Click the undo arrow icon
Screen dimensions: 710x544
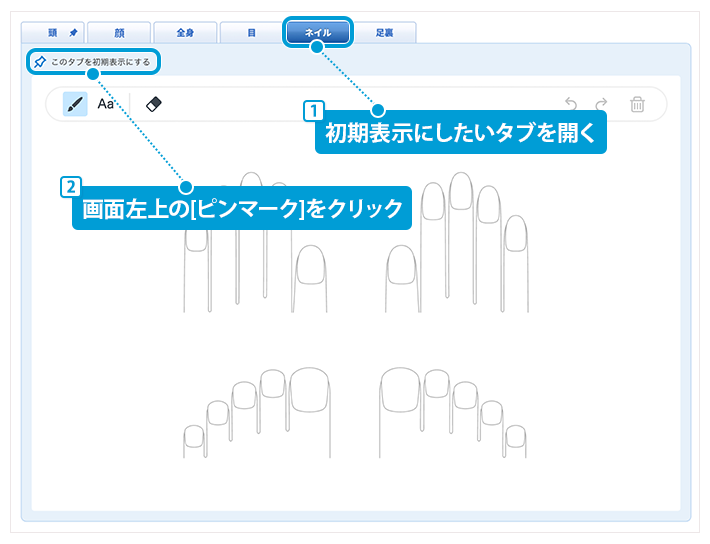(x=571, y=104)
